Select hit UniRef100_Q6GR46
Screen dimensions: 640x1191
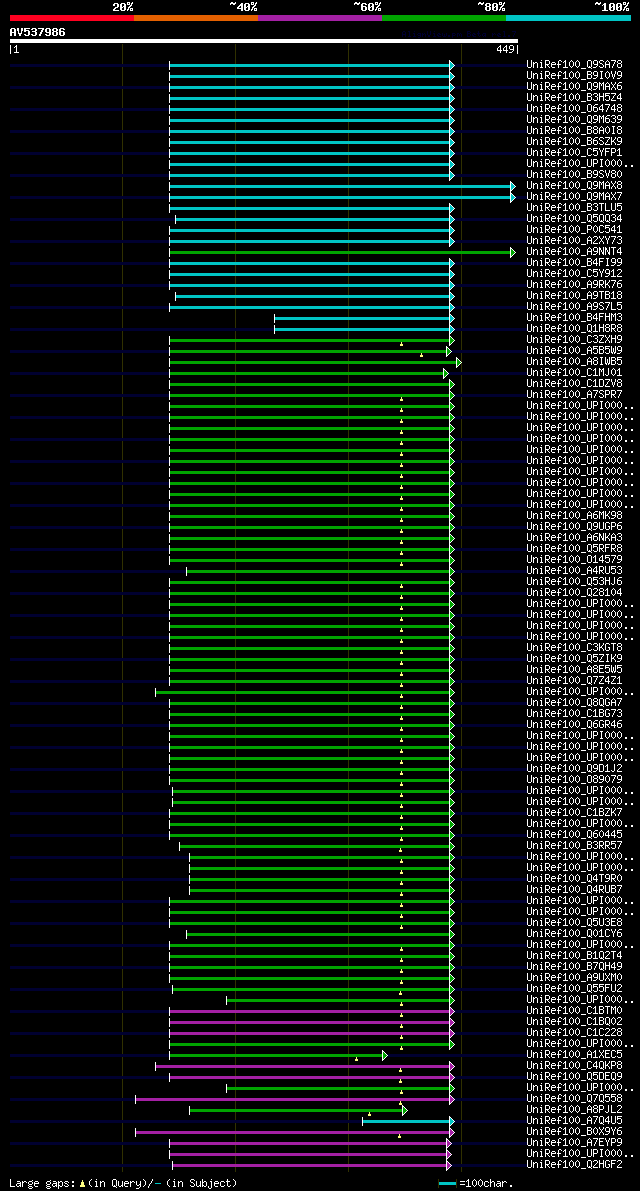[574, 725]
